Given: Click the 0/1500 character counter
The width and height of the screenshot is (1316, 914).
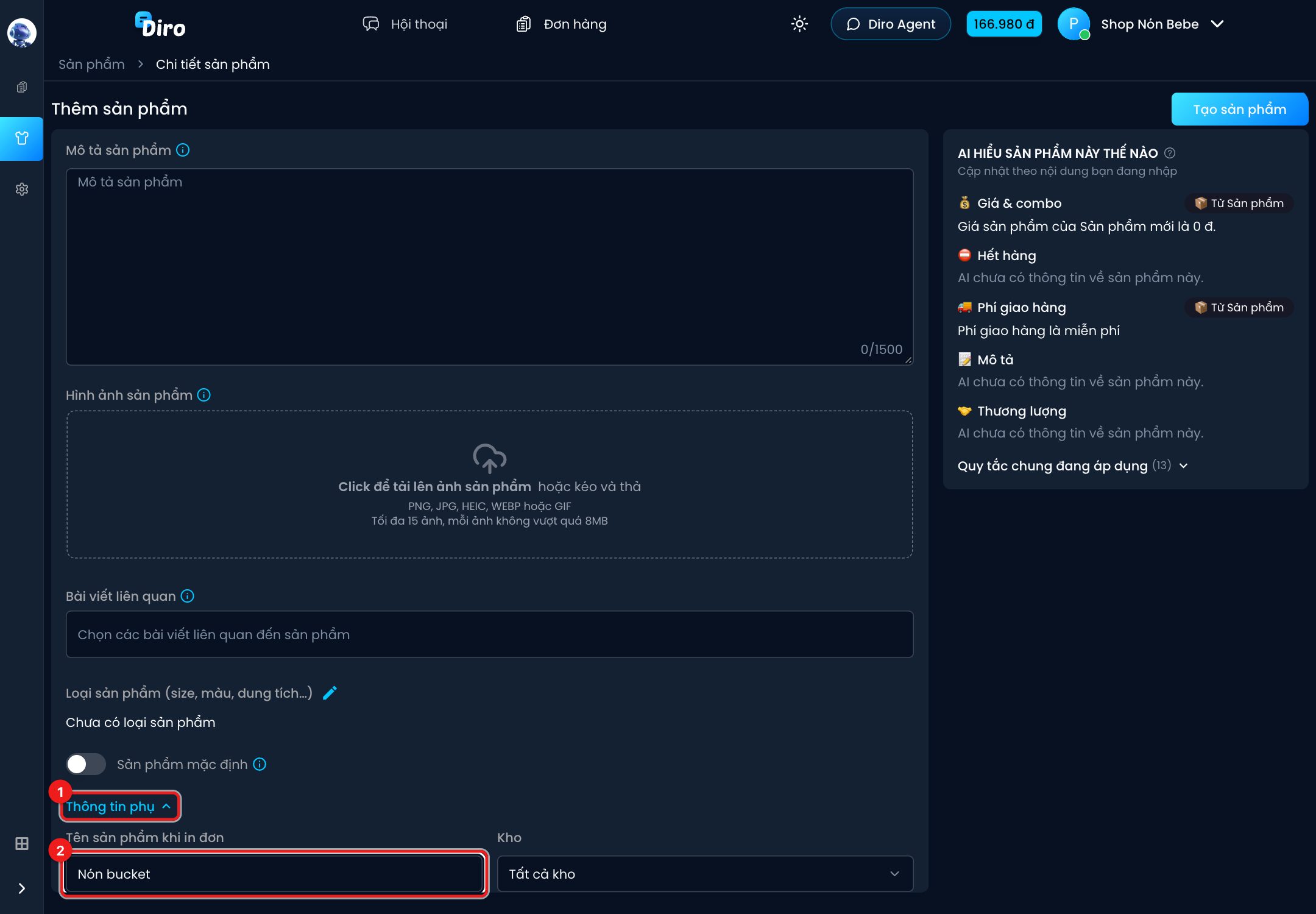Looking at the screenshot, I should [881, 349].
